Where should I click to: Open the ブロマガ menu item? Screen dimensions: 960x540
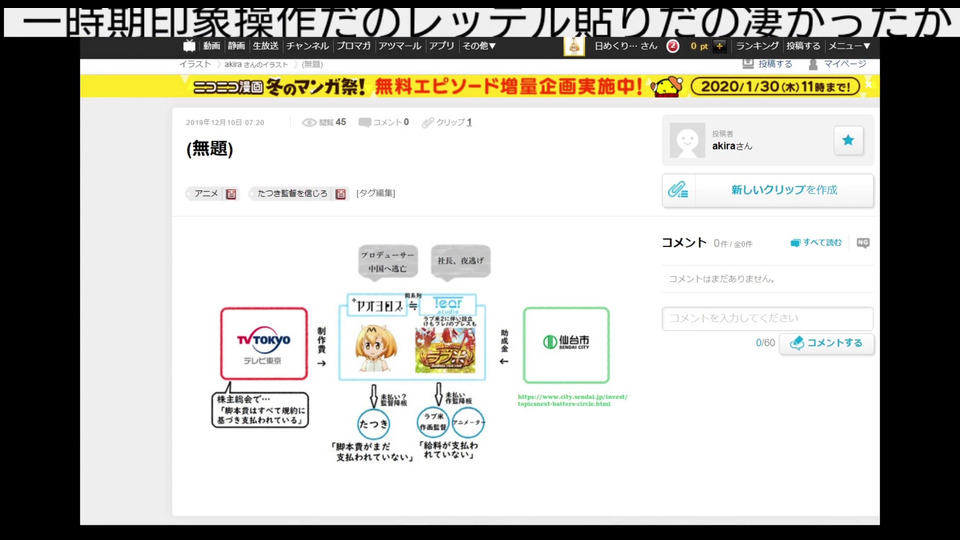(353, 46)
